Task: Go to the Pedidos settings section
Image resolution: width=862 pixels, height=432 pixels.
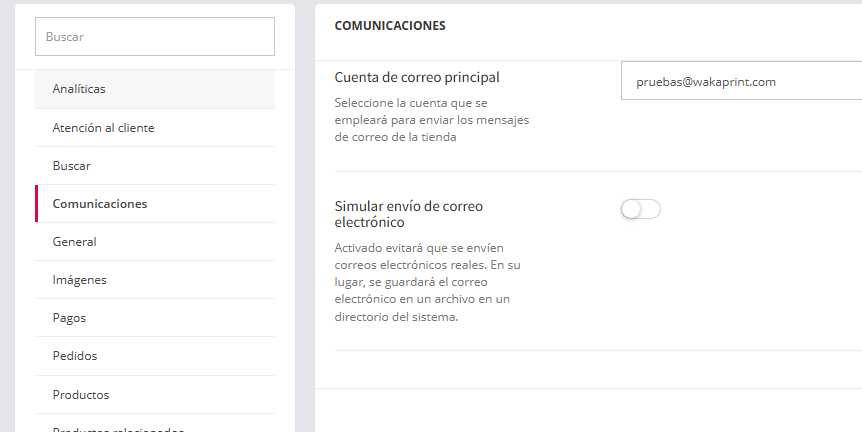Action: 75,356
